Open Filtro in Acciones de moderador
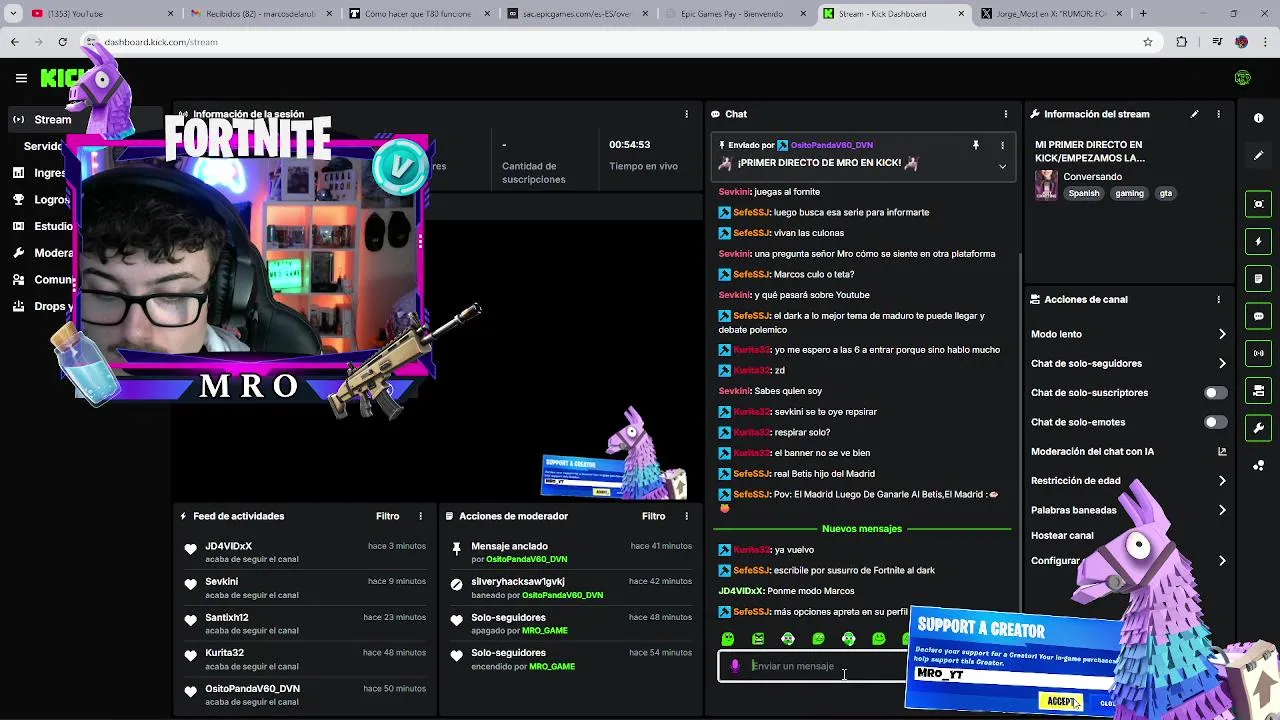The image size is (1280, 720). [653, 516]
